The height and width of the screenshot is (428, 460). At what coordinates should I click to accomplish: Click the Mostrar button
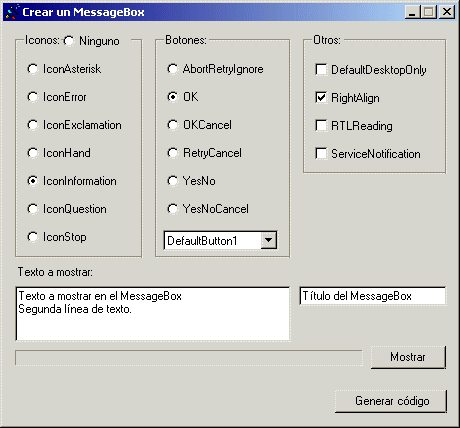click(408, 357)
